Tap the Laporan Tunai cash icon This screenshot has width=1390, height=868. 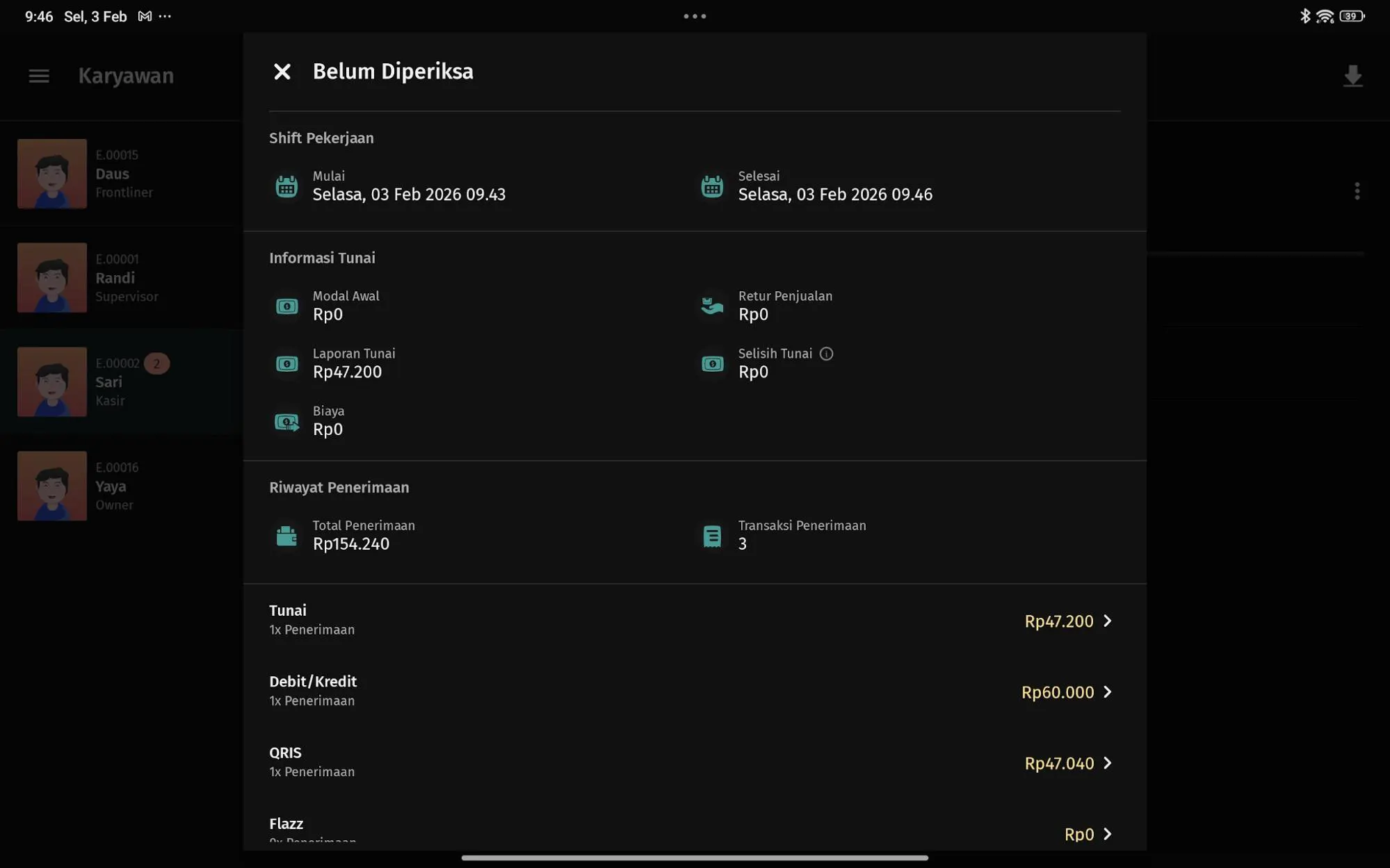(286, 363)
